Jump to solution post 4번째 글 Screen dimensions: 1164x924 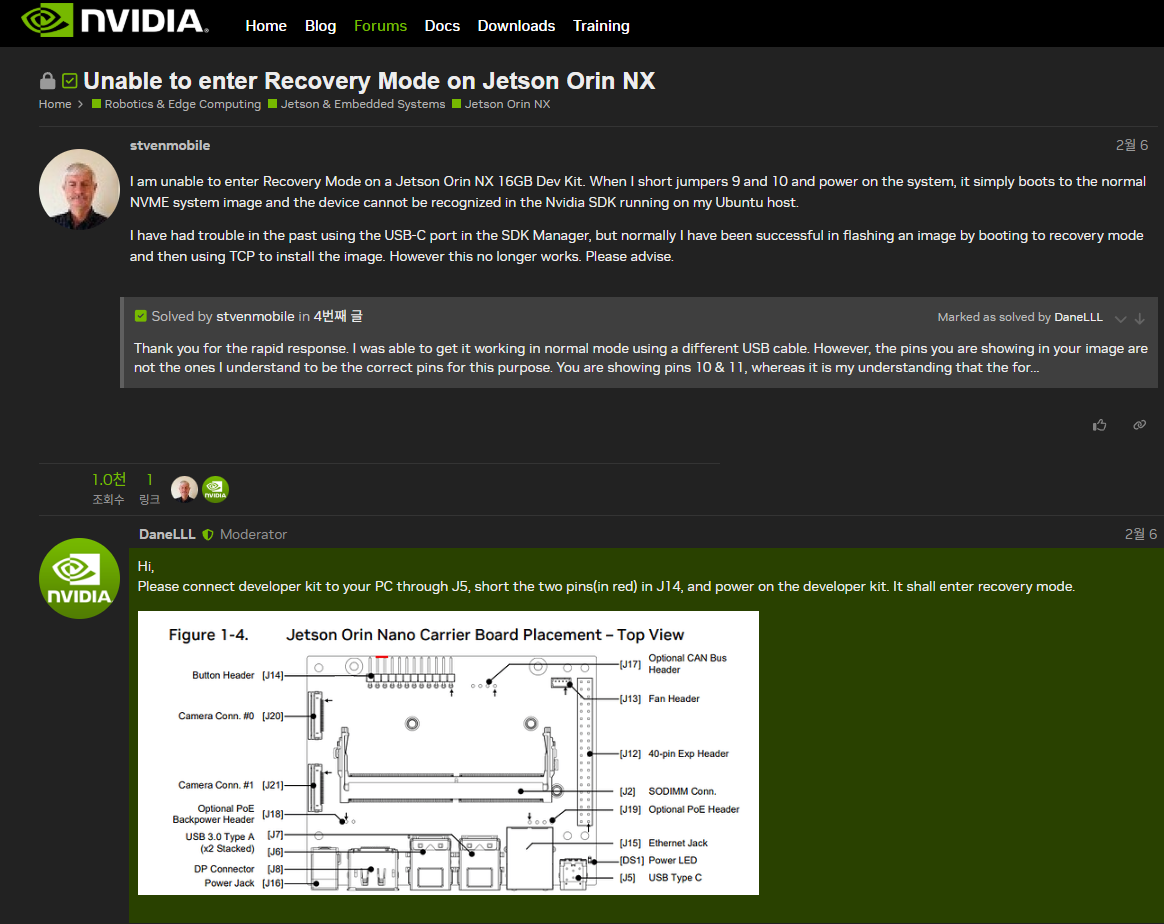[338, 316]
